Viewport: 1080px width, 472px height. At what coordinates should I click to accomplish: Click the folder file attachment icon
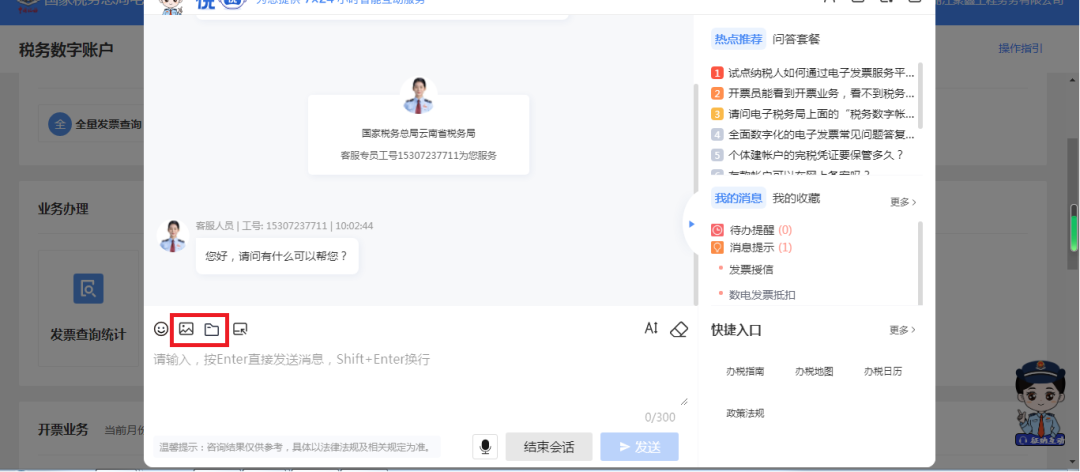coord(212,329)
